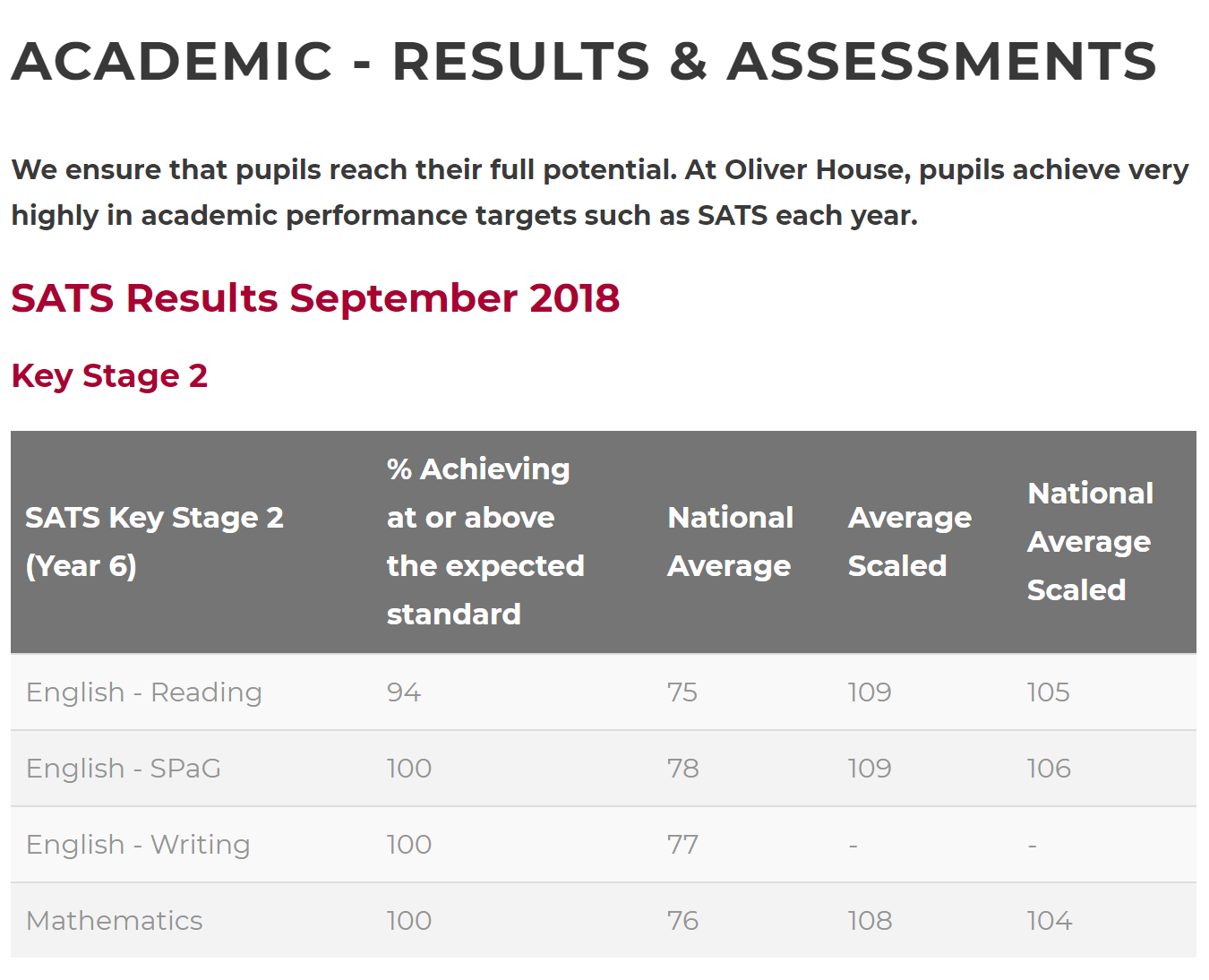Screen dimensions: 1209x980
Task: Select the English - SPaG row label
Action: [124, 769]
